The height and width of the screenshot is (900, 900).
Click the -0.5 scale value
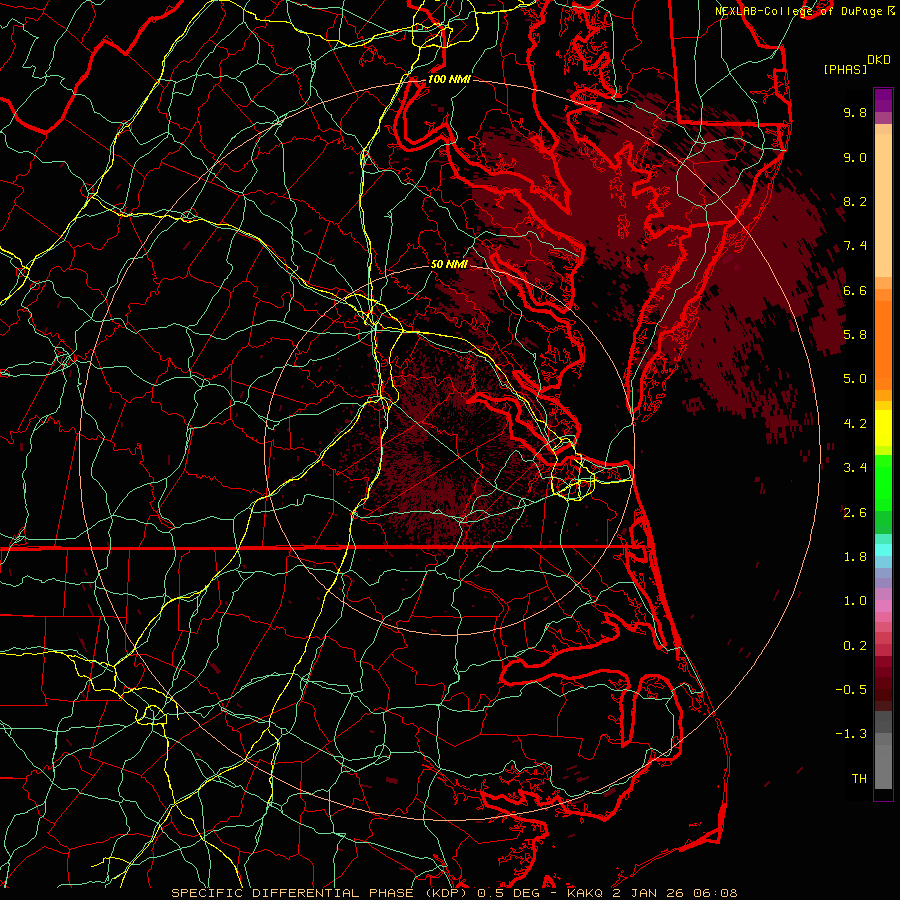[851, 690]
